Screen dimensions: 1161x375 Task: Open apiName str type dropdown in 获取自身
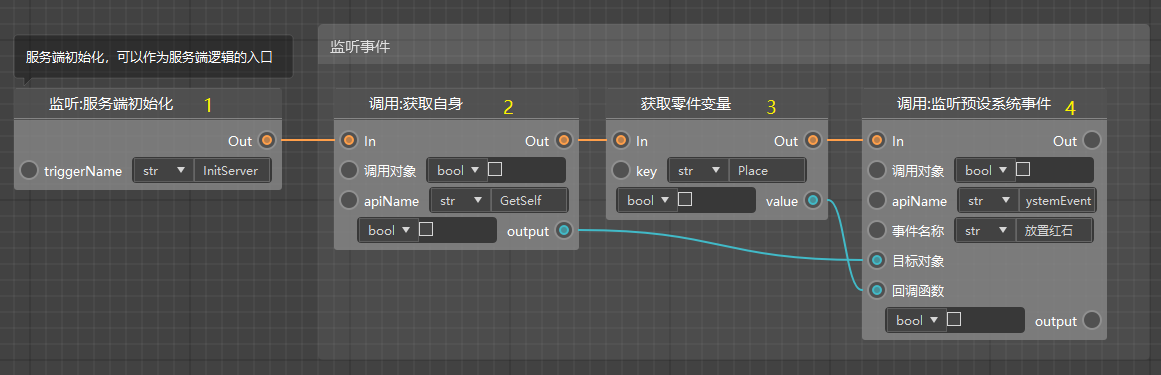click(460, 200)
